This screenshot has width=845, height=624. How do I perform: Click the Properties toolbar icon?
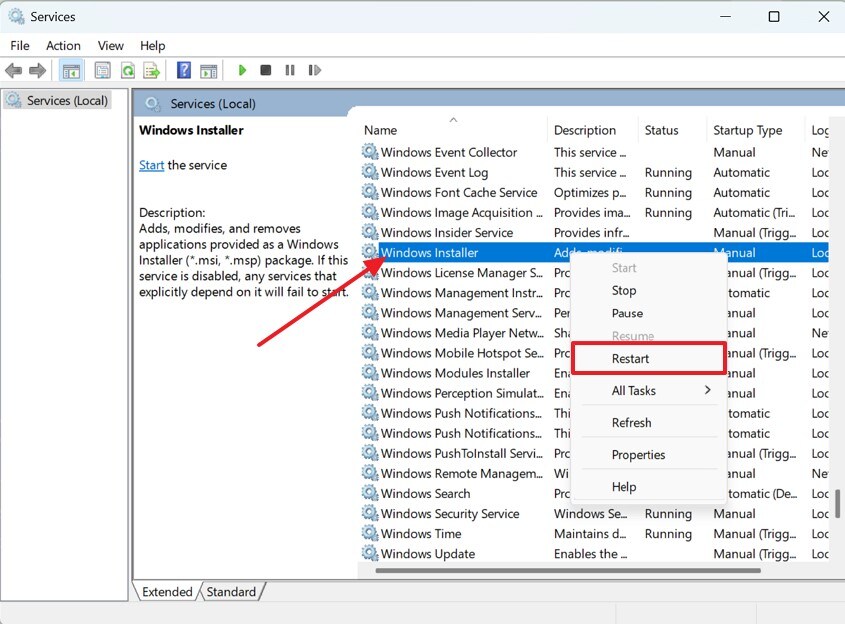point(102,70)
